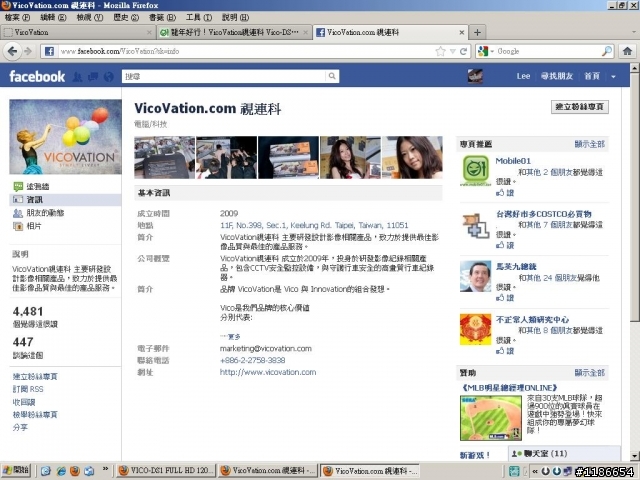Focus the Firefox URL address bar
The width and height of the screenshot is (640, 480).
point(245,51)
